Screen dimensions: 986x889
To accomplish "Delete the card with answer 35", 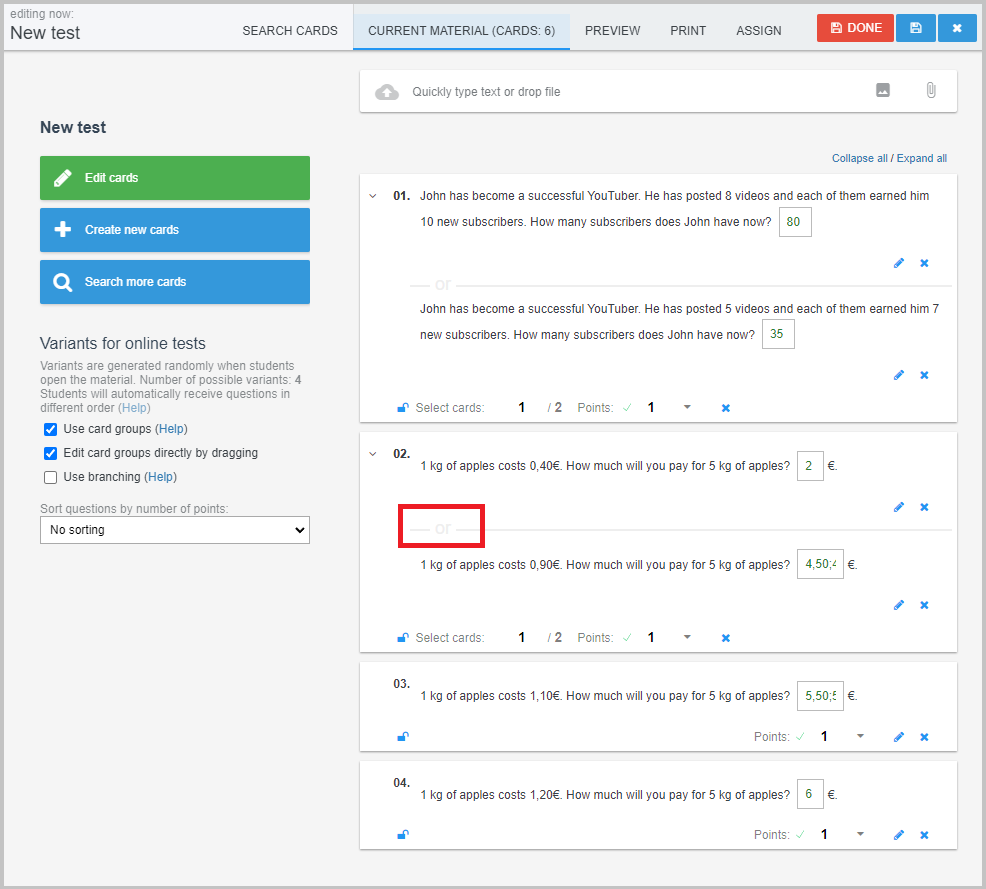I will pos(924,375).
